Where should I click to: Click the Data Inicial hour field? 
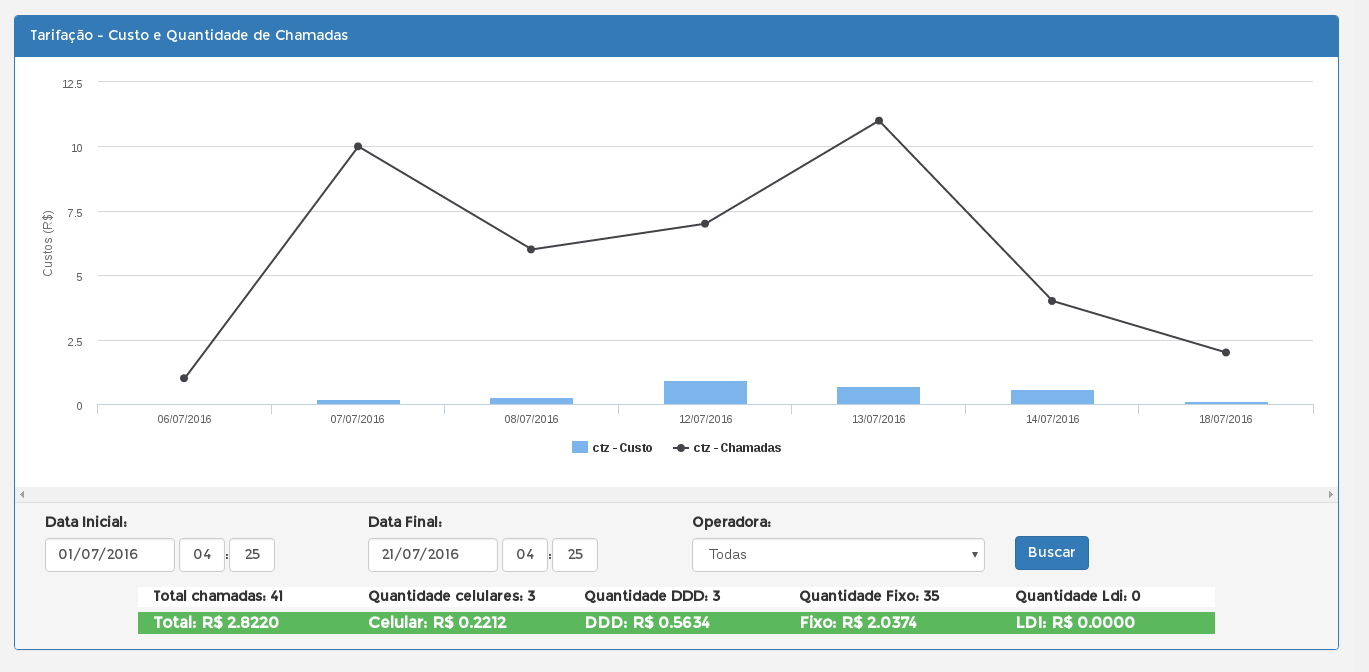[202, 555]
